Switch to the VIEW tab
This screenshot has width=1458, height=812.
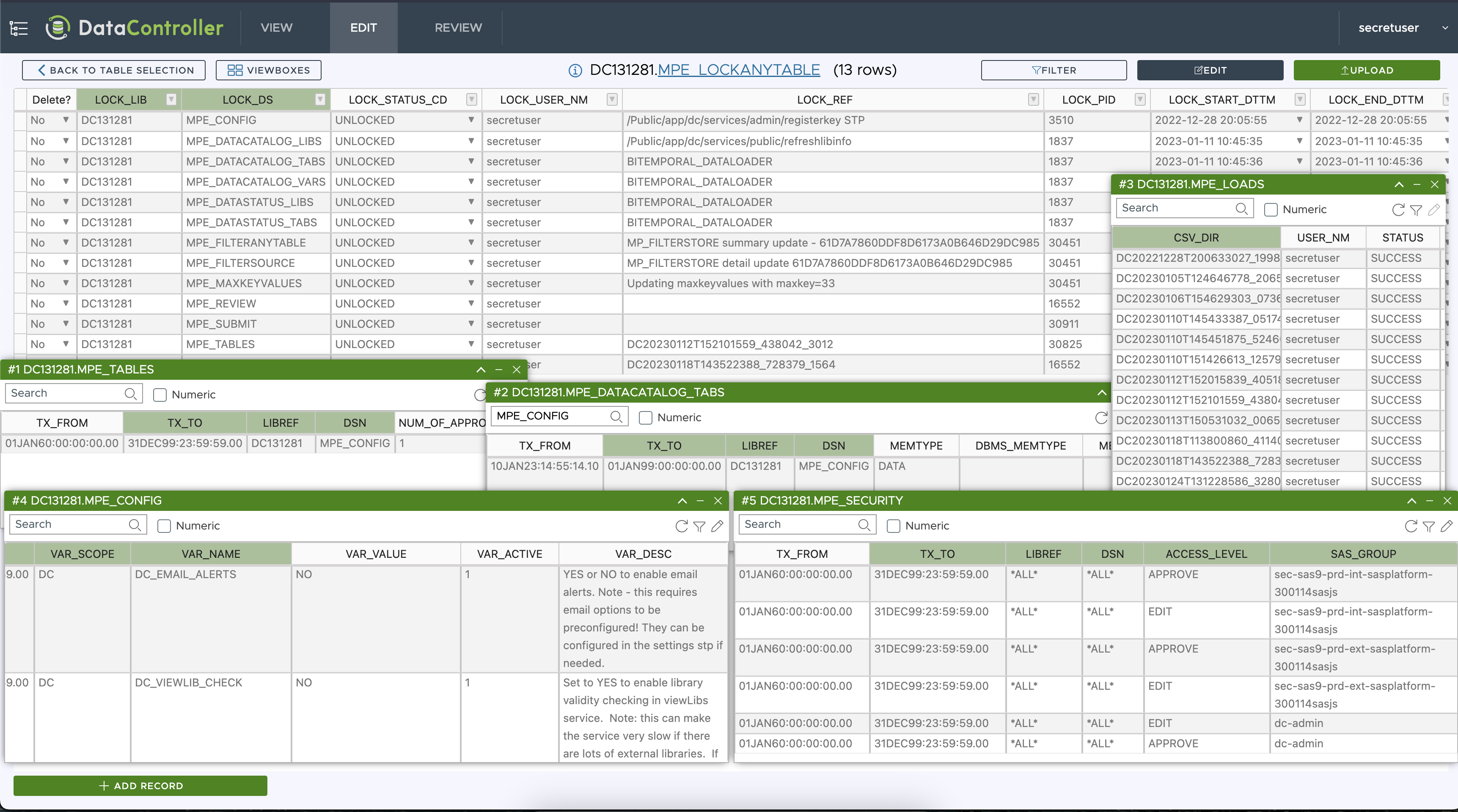[276, 28]
